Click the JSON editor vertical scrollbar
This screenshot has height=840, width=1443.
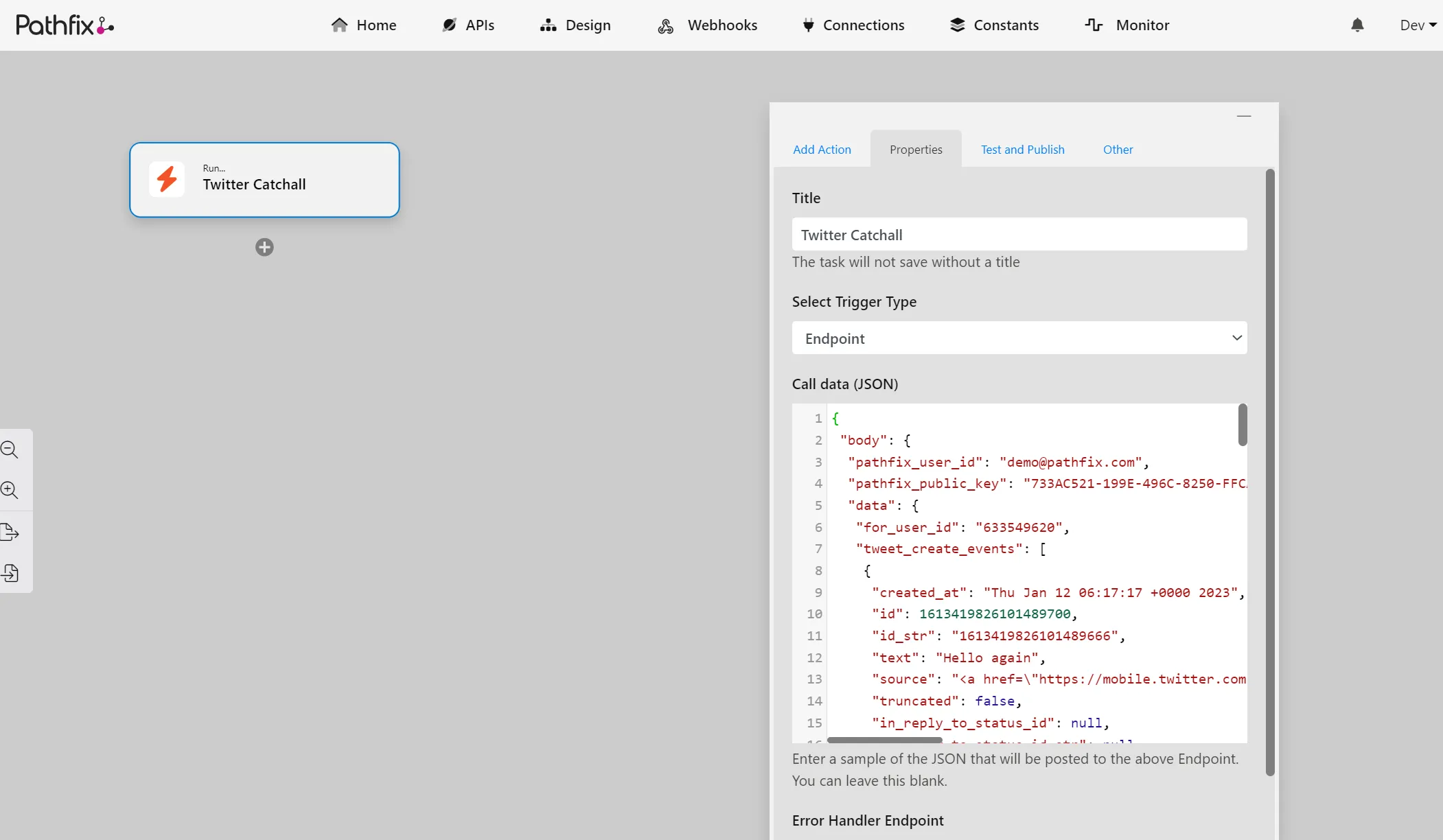coord(1243,425)
